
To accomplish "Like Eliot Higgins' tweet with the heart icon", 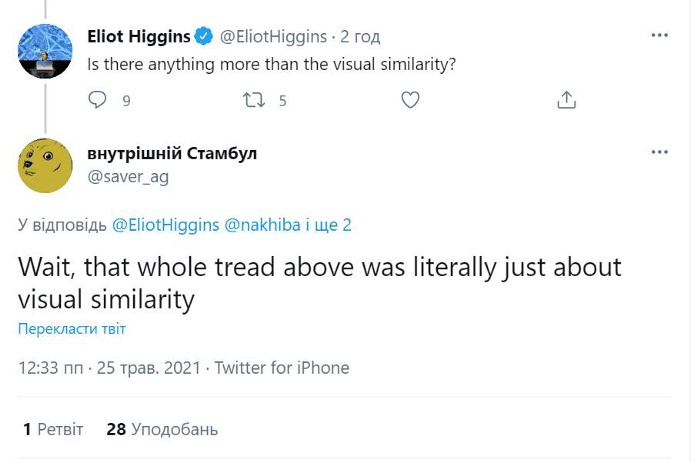I will [410, 100].
